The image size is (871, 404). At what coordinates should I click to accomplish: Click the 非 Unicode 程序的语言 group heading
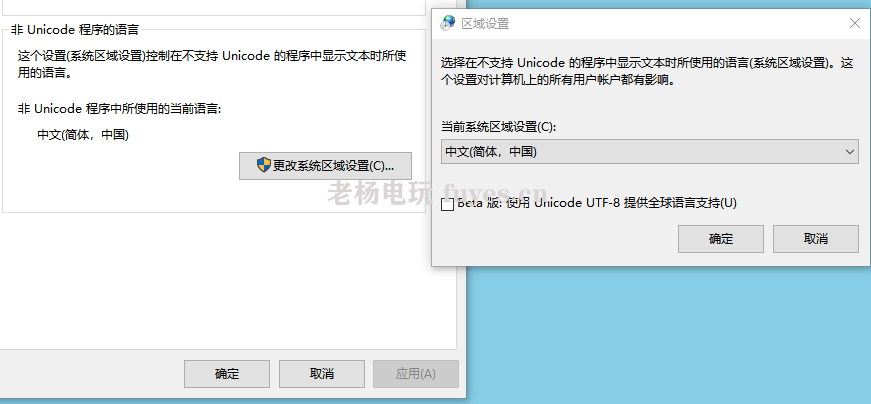[74, 29]
